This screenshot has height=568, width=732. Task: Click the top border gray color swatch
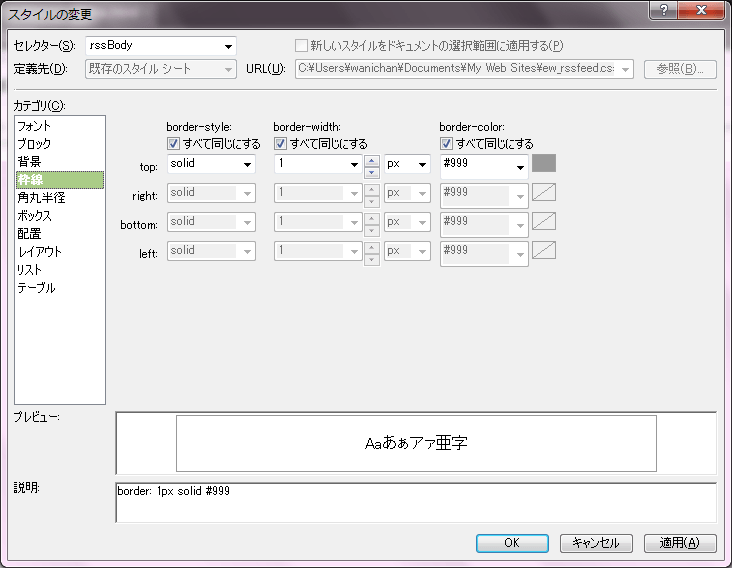coord(544,163)
